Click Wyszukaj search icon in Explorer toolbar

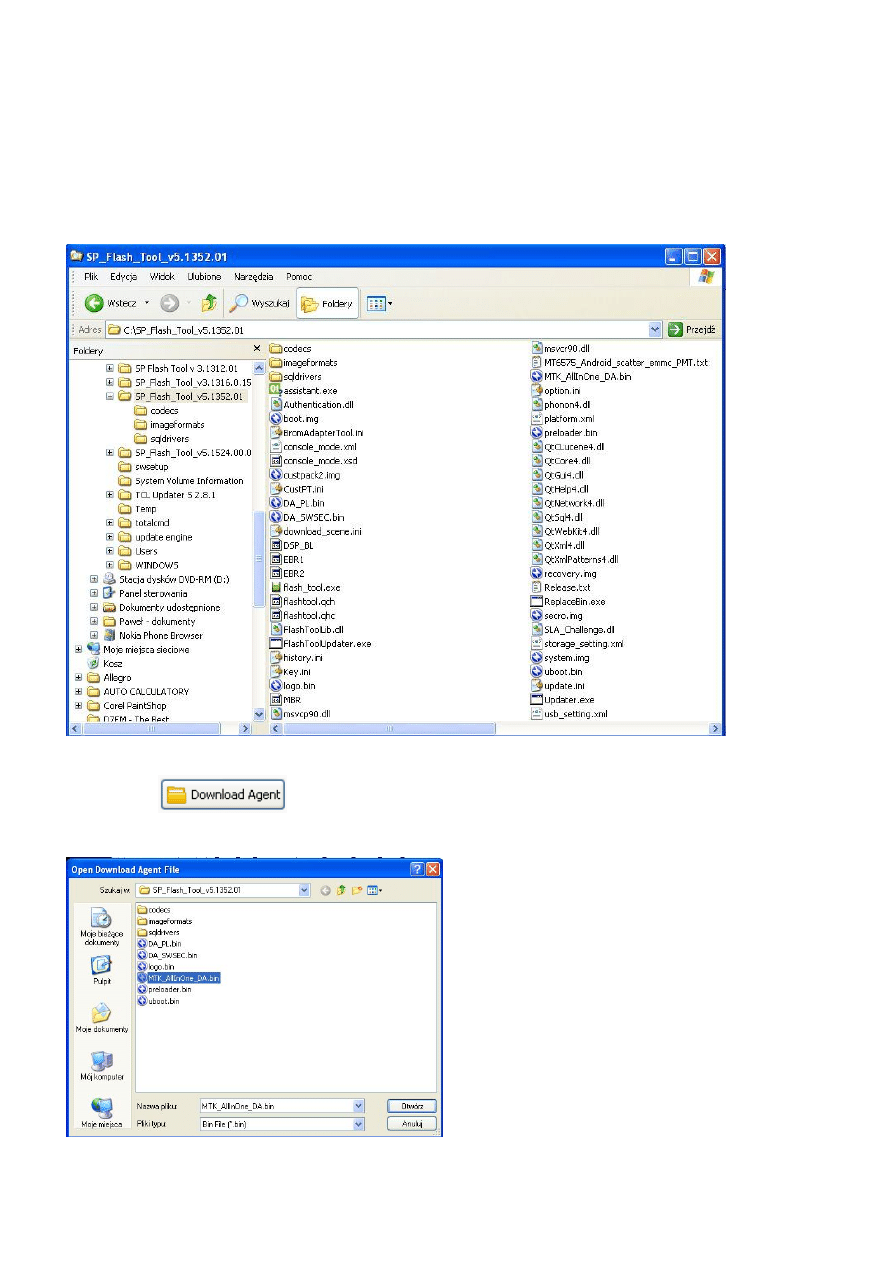pyautogui.click(x=239, y=303)
